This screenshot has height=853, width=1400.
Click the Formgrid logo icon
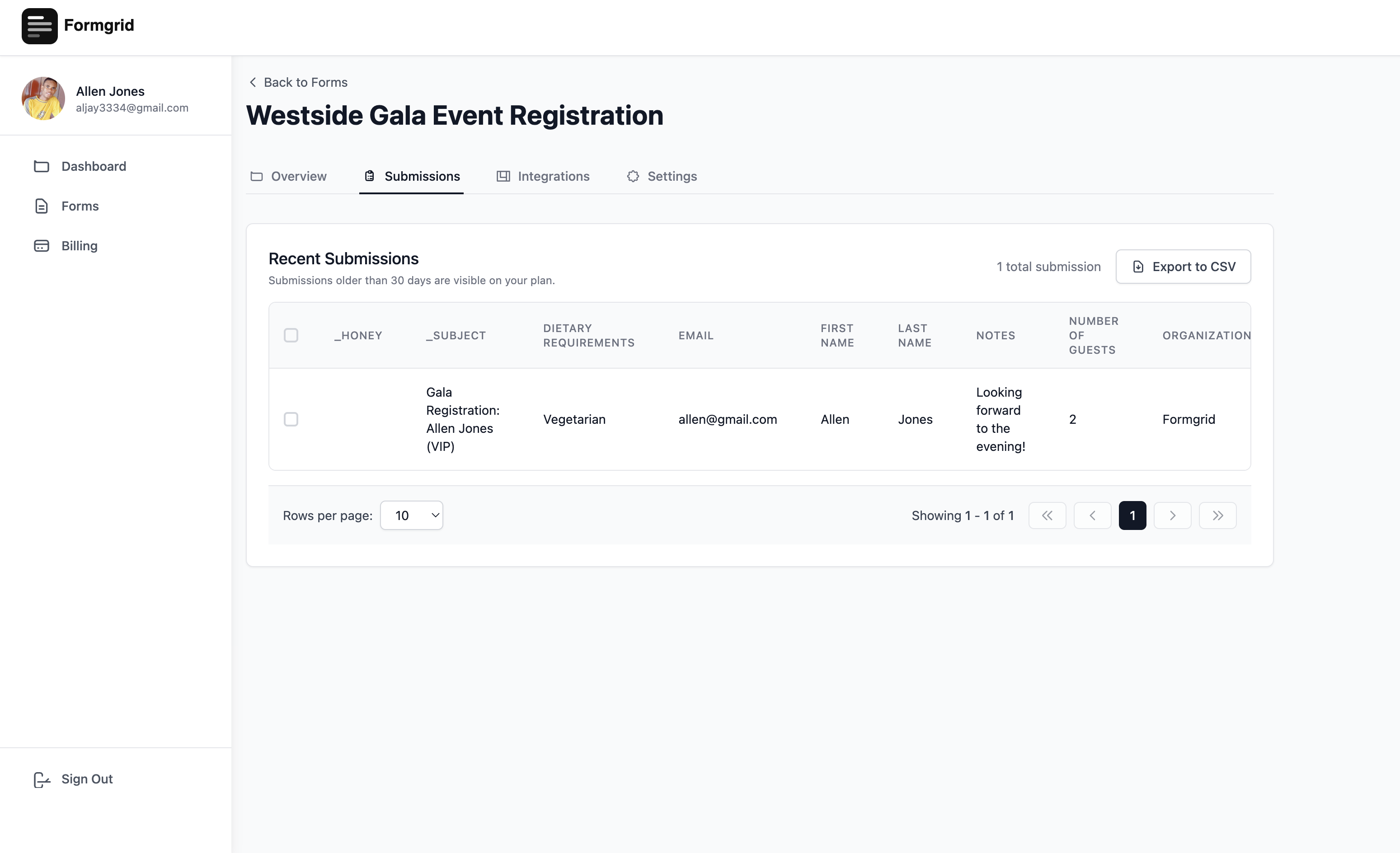point(39,26)
